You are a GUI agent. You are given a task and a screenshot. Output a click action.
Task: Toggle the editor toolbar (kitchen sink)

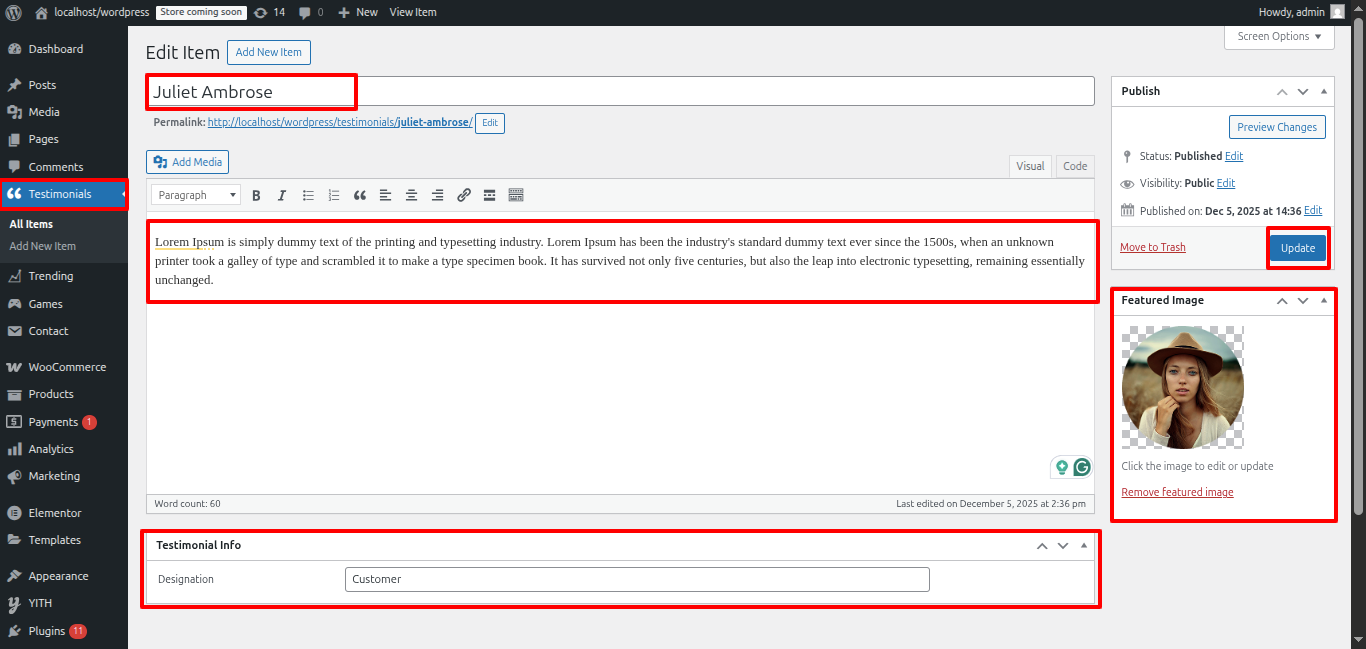pyautogui.click(x=516, y=195)
